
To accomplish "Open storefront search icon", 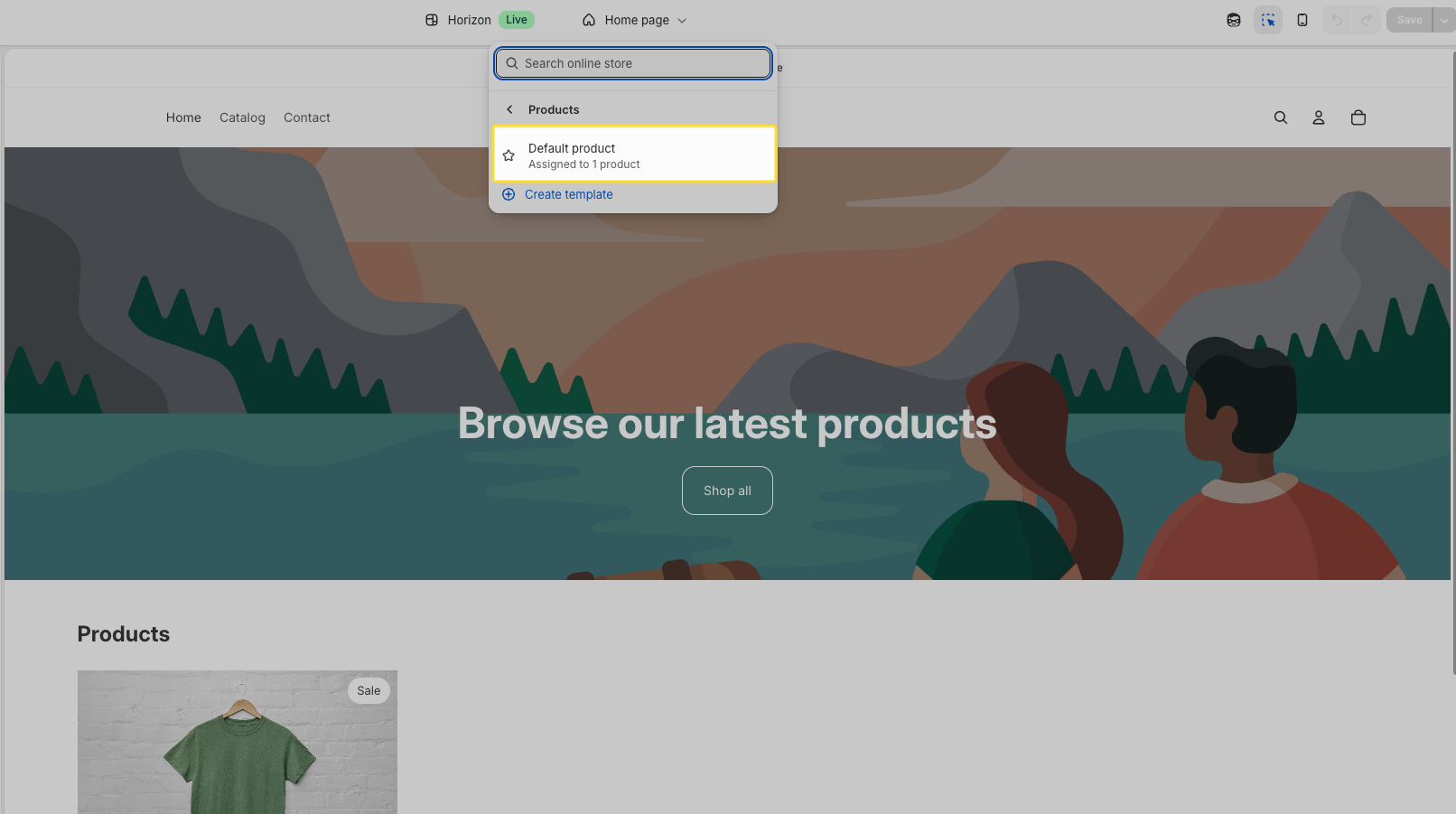I will pos(1281,117).
